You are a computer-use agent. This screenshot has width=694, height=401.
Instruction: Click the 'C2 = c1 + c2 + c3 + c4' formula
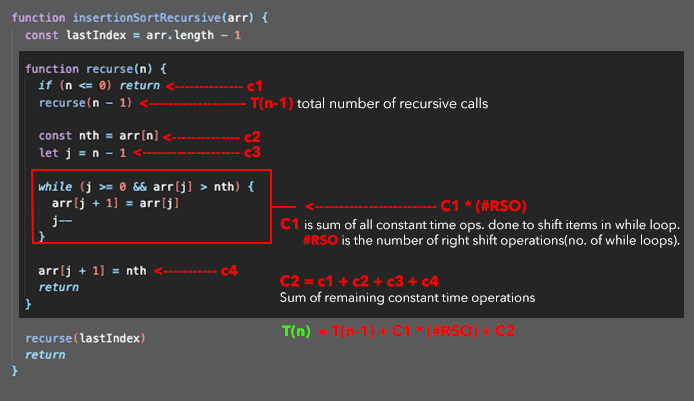(359, 281)
